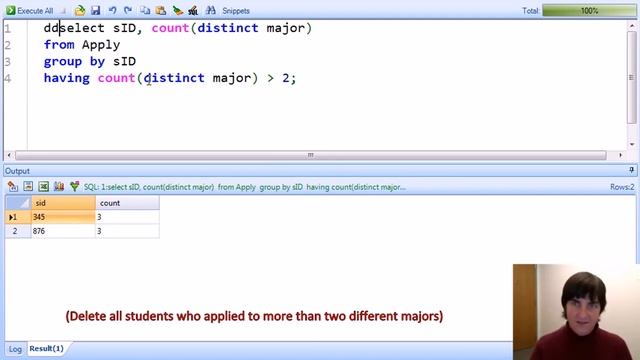Click the Excel export icon in Output
The height and width of the screenshot is (360, 640).
pyautogui.click(x=44, y=187)
